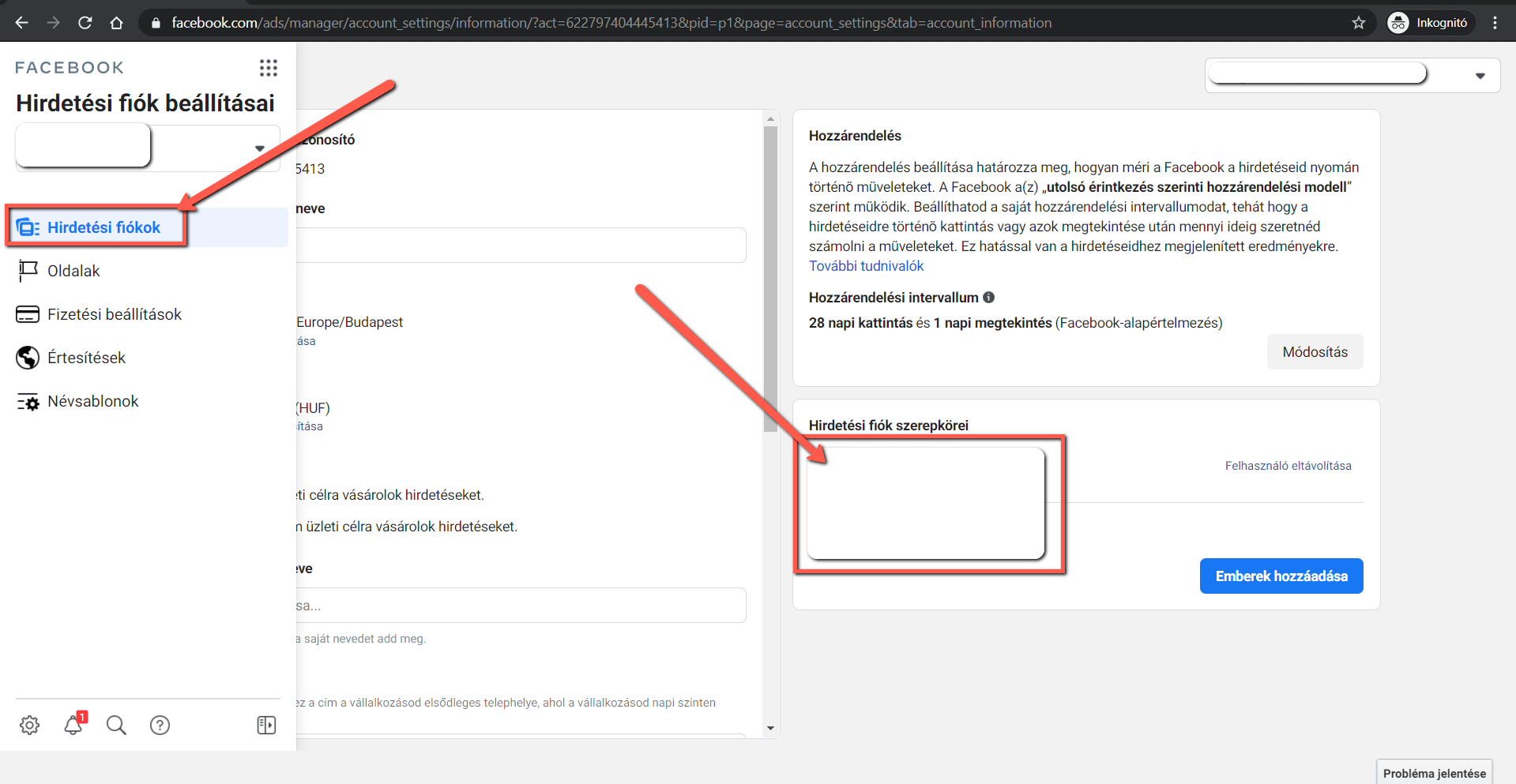Open help via the question mark icon
This screenshot has height=784, width=1516.
click(160, 725)
